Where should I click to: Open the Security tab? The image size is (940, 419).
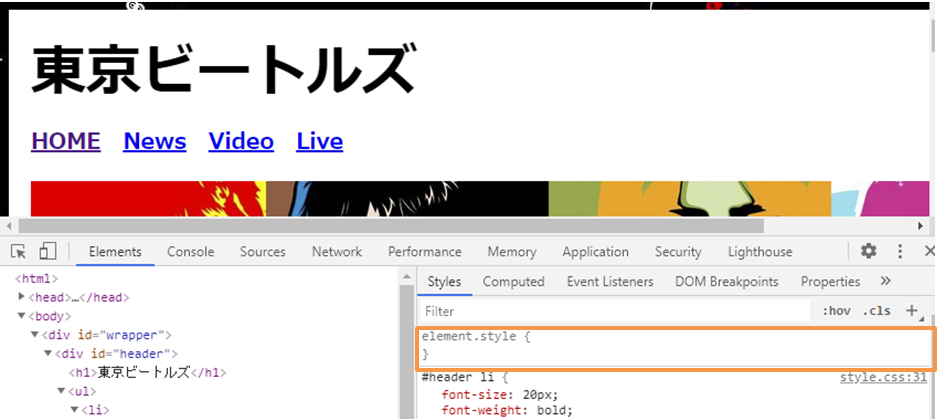678,252
